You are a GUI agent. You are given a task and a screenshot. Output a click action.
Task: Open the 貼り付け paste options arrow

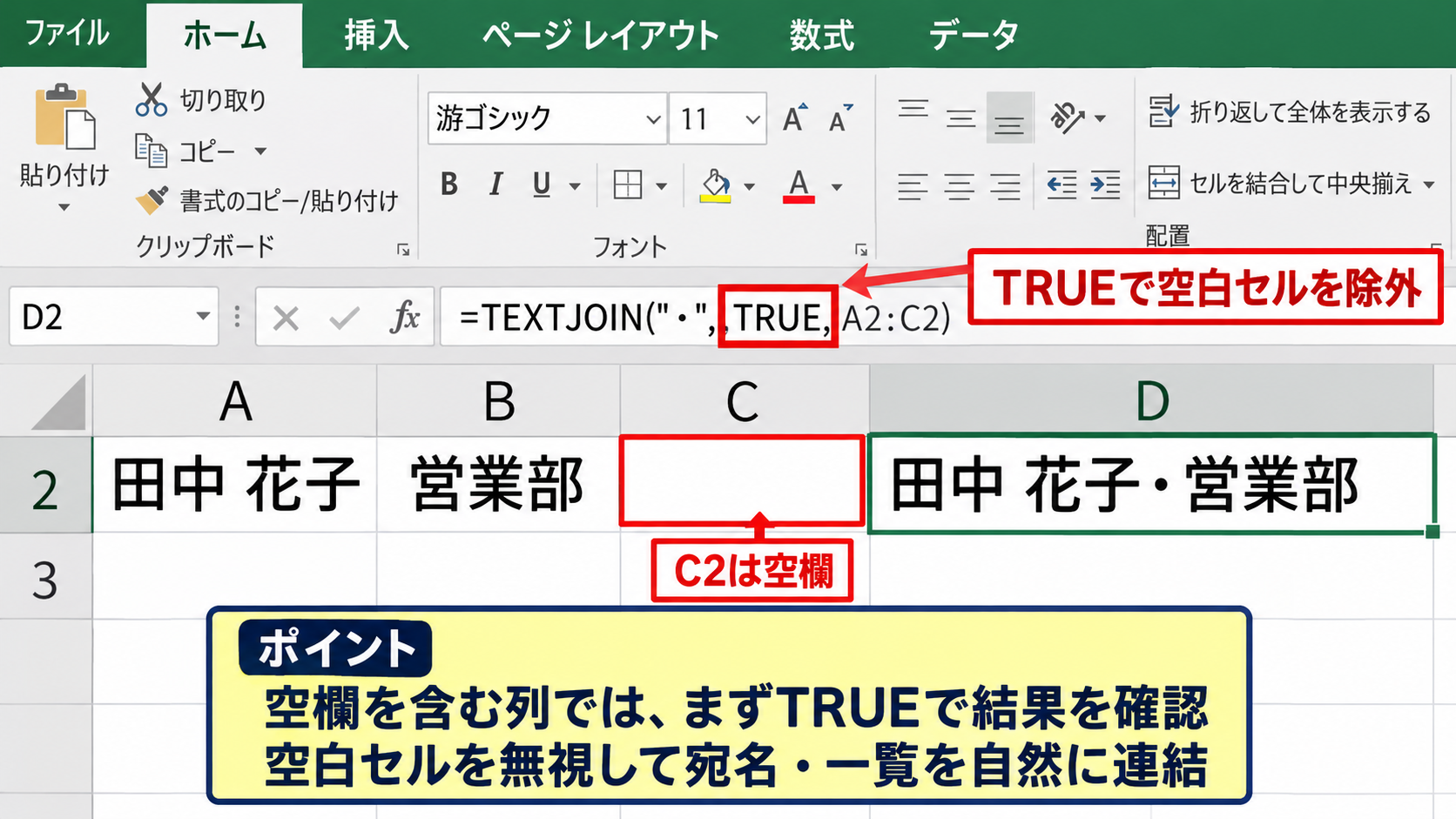pos(64,208)
